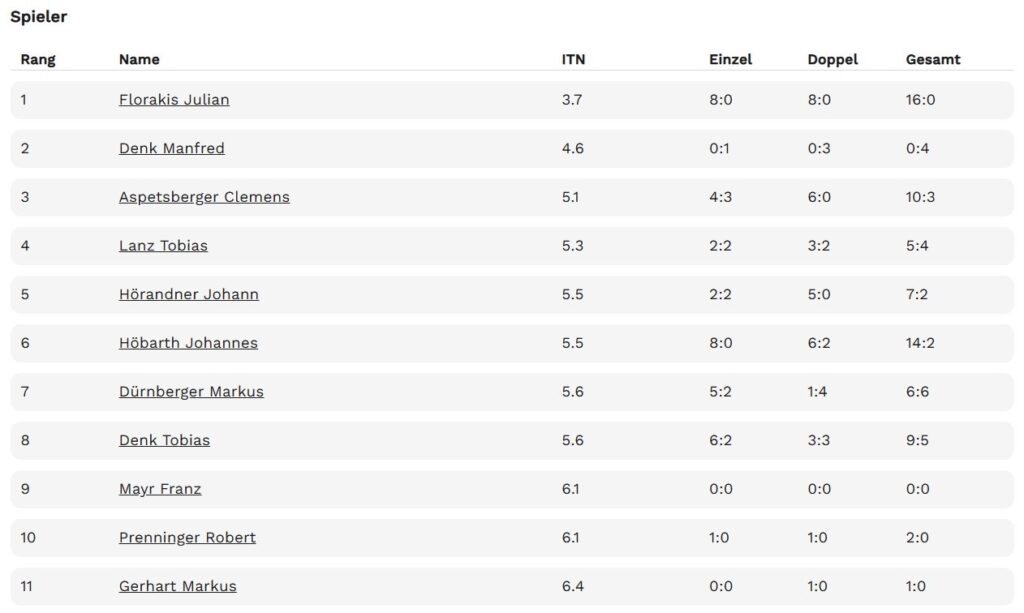Click the ITN column header

(x=573, y=59)
